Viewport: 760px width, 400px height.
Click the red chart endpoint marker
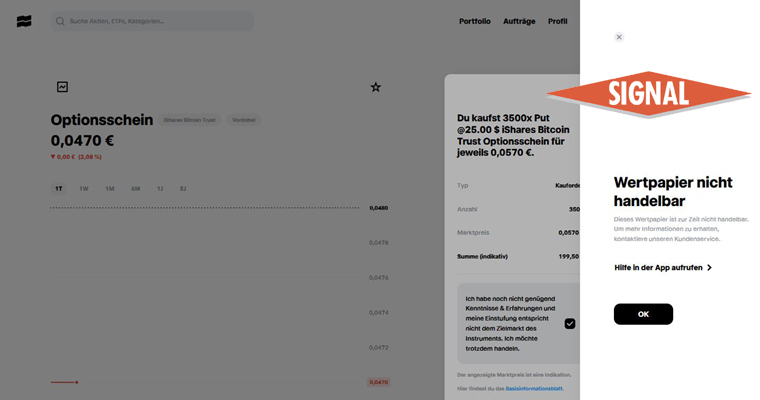pos(77,383)
